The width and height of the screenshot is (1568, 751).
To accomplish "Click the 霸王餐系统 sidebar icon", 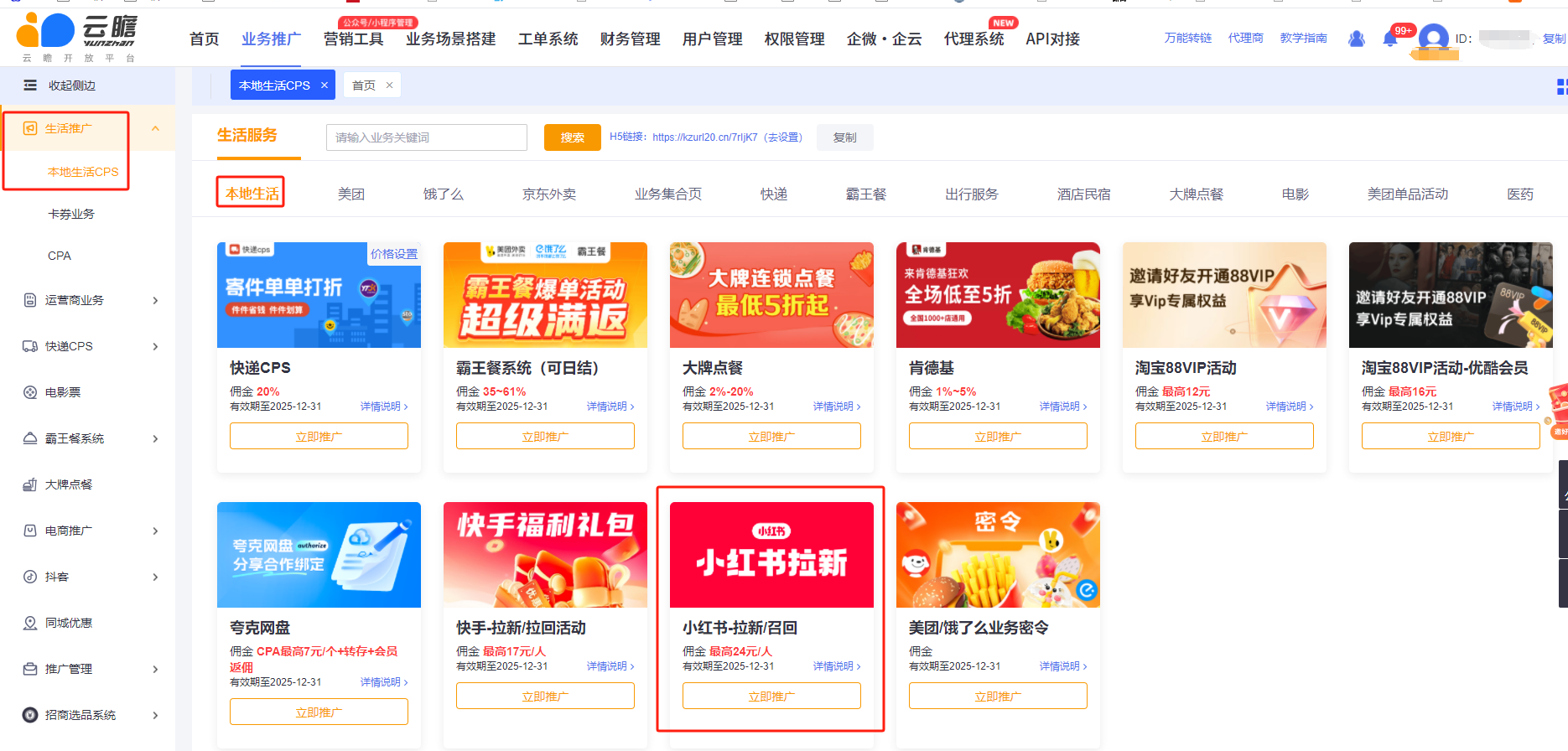I will click(30, 438).
